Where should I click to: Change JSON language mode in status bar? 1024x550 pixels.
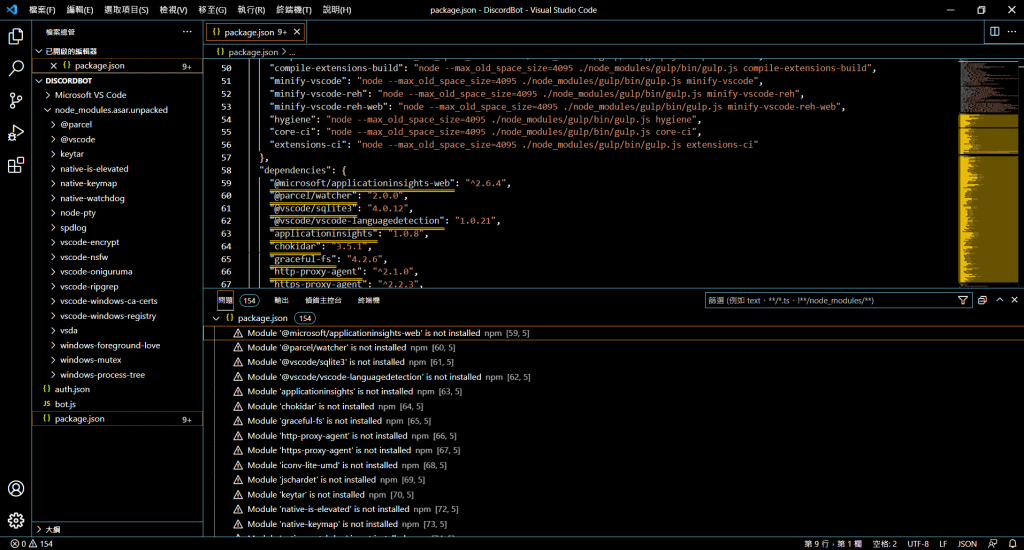click(967, 543)
